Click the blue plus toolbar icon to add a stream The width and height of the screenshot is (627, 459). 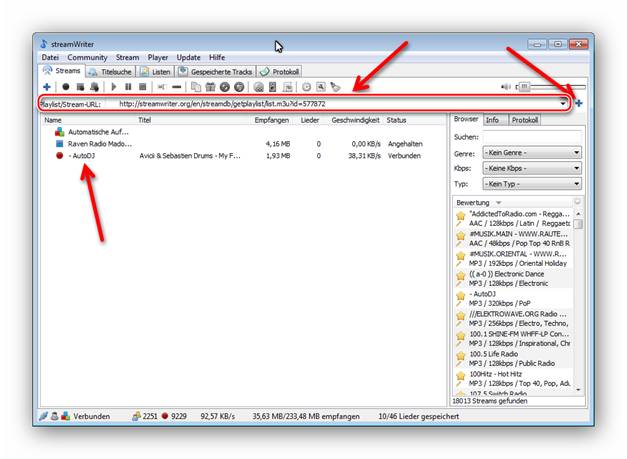coord(47,87)
